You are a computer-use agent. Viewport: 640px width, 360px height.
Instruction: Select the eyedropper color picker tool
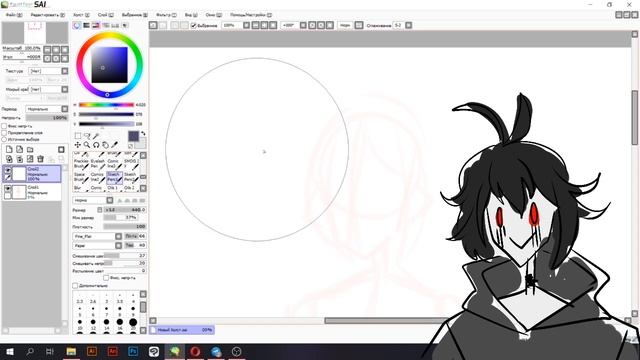tap(115, 145)
